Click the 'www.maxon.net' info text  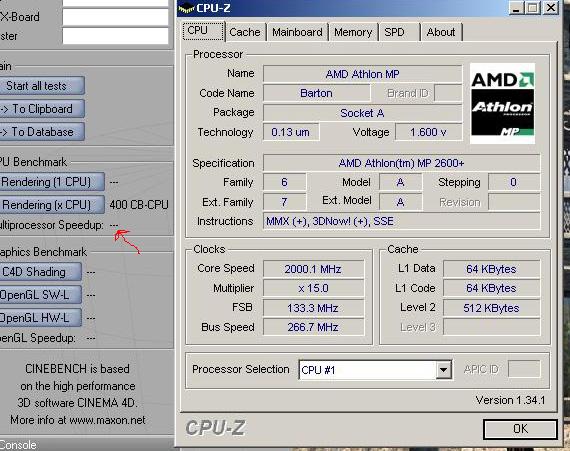click(x=107, y=420)
